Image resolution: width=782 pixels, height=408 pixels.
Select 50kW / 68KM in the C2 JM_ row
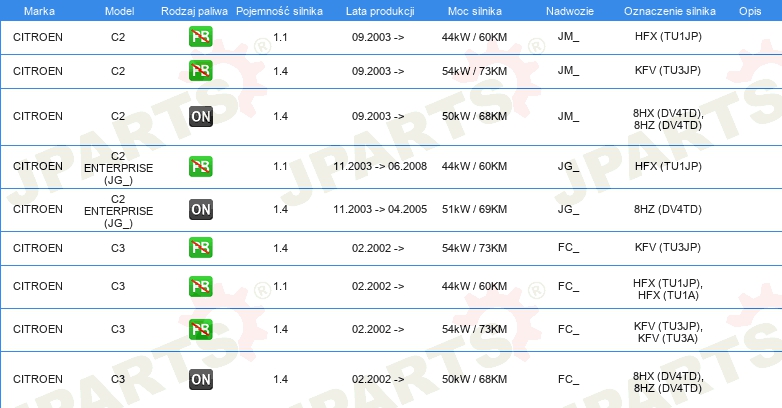(474, 116)
